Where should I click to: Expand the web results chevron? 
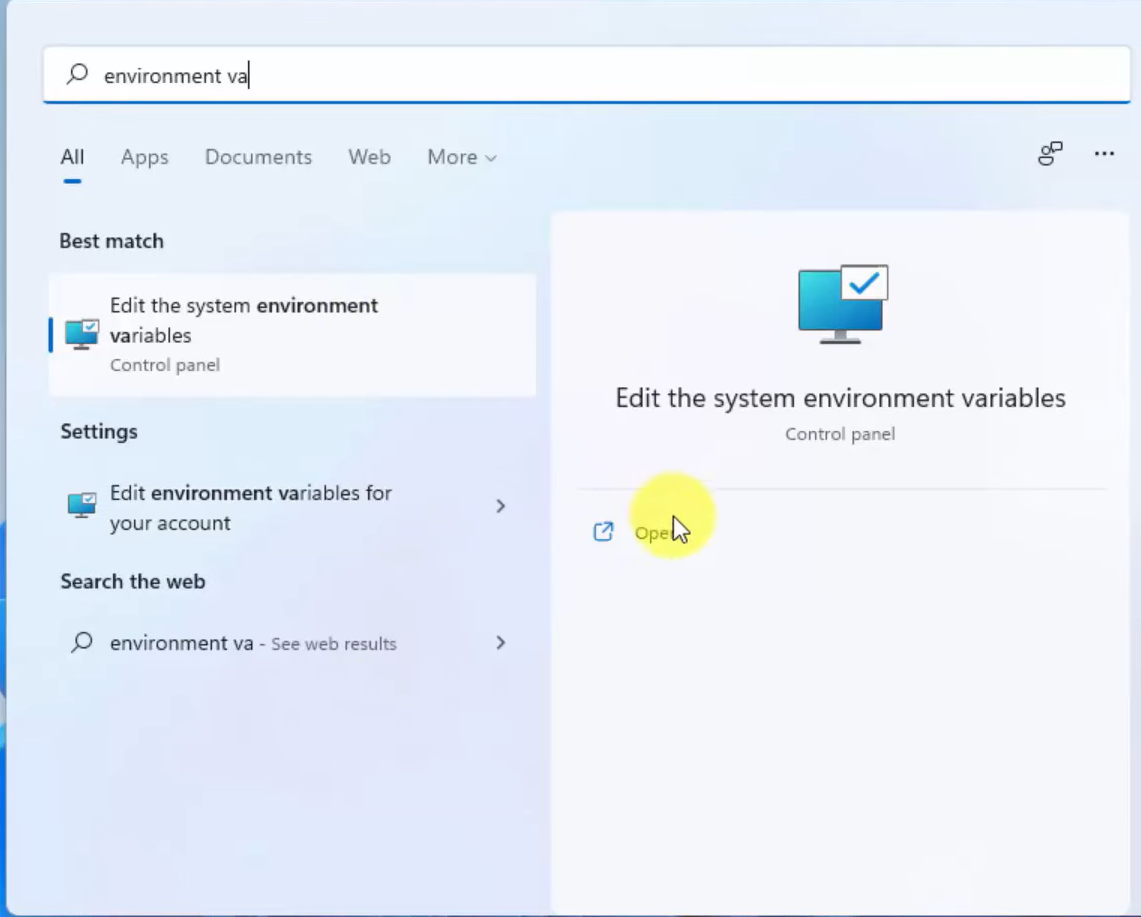[x=501, y=643]
